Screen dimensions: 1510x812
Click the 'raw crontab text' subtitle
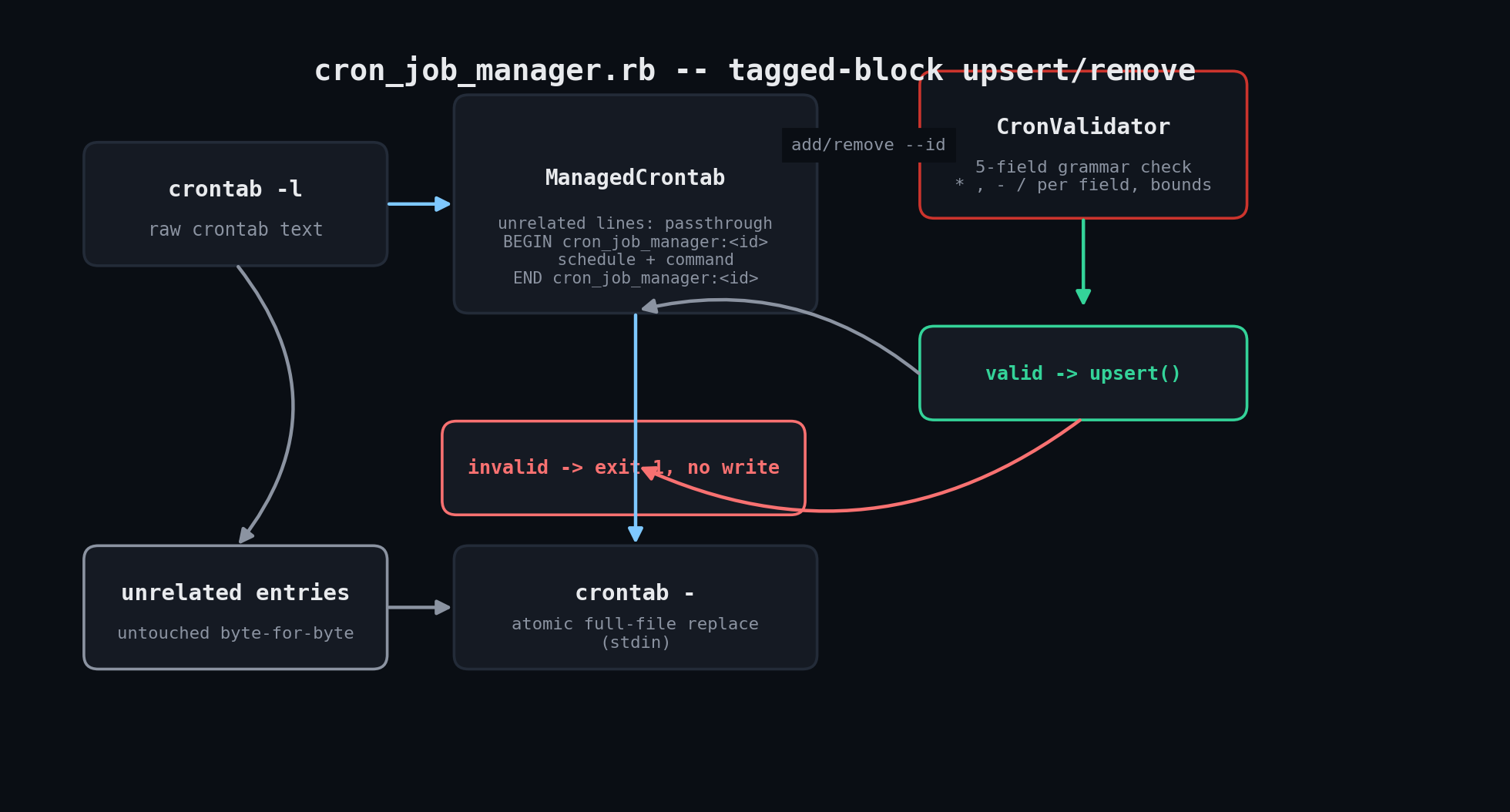(236, 230)
